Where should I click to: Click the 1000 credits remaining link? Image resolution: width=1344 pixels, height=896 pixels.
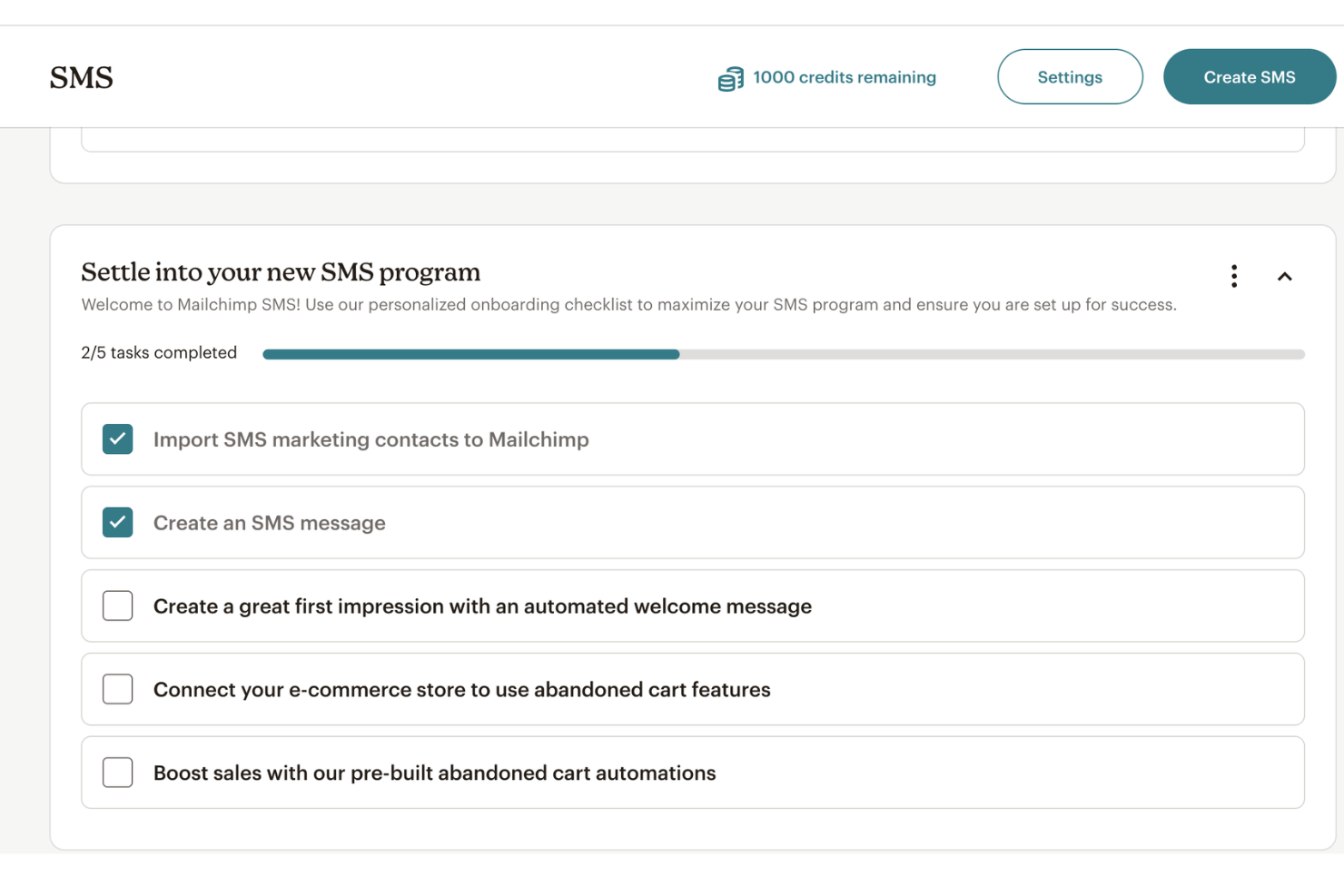(x=843, y=77)
